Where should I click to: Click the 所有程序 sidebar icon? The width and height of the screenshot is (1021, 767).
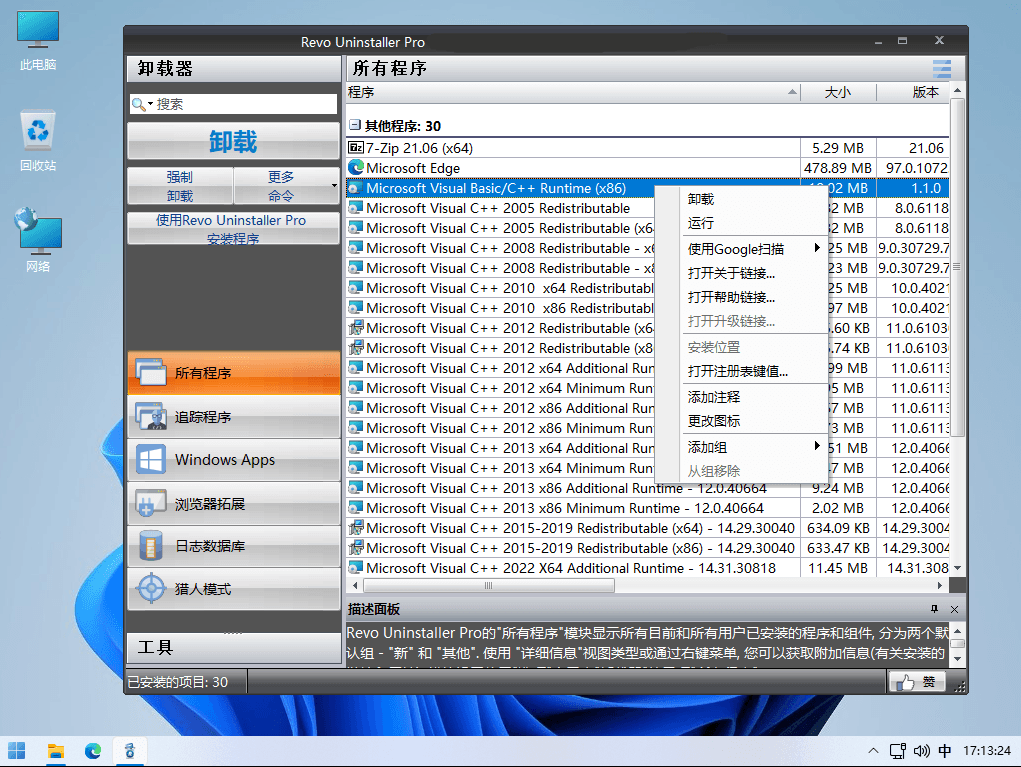[x=151, y=372]
